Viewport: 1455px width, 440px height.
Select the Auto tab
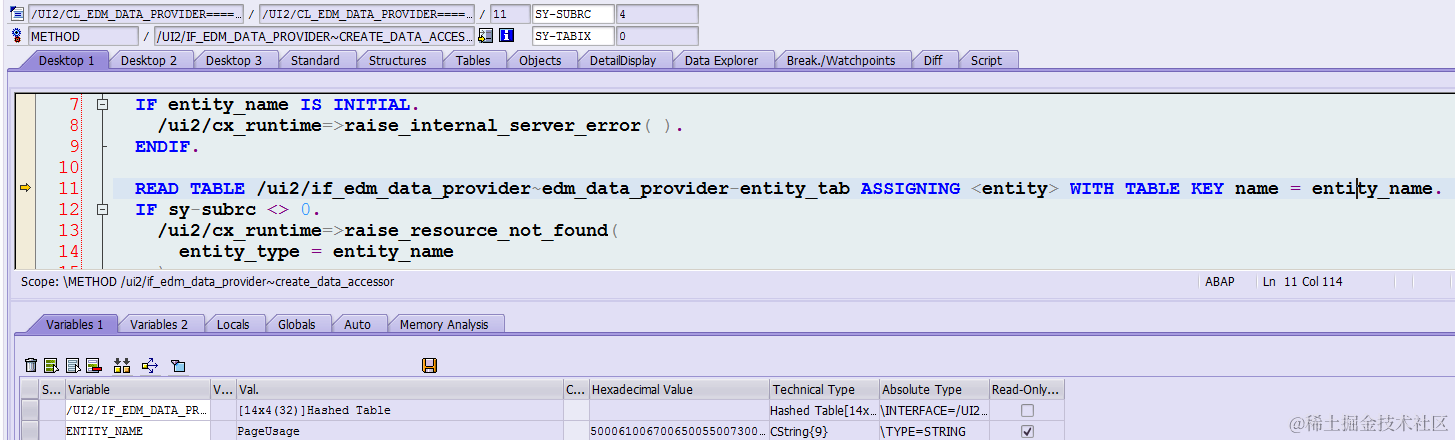(357, 324)
